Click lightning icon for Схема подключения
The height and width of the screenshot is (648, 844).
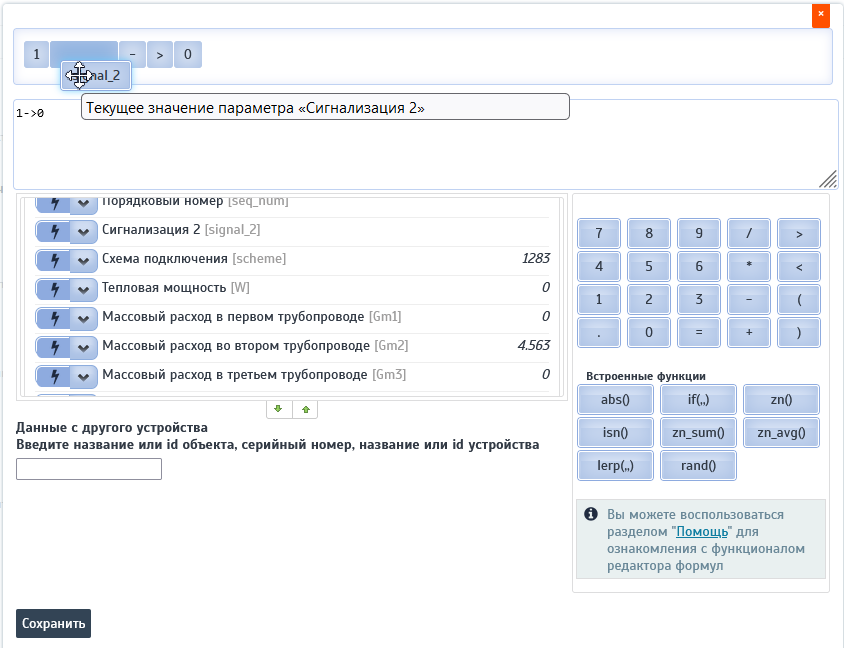pyautogui.click(x=54, y=260)
